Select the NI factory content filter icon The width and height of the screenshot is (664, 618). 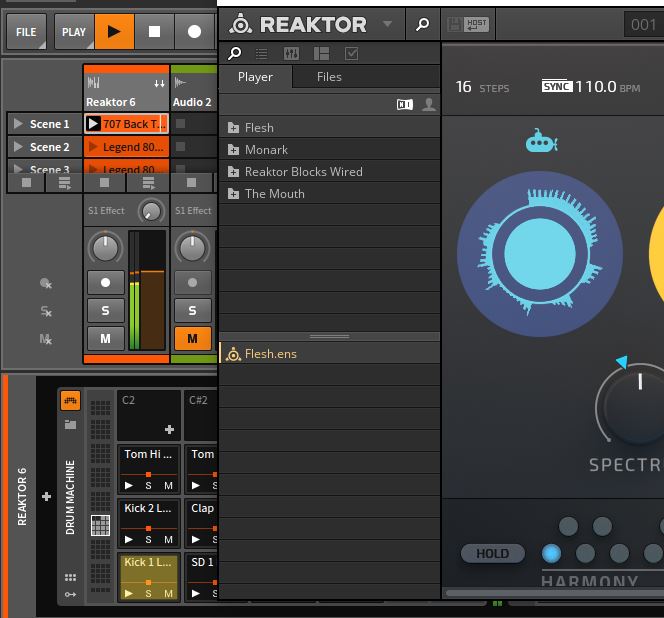[x=405, y=104]
